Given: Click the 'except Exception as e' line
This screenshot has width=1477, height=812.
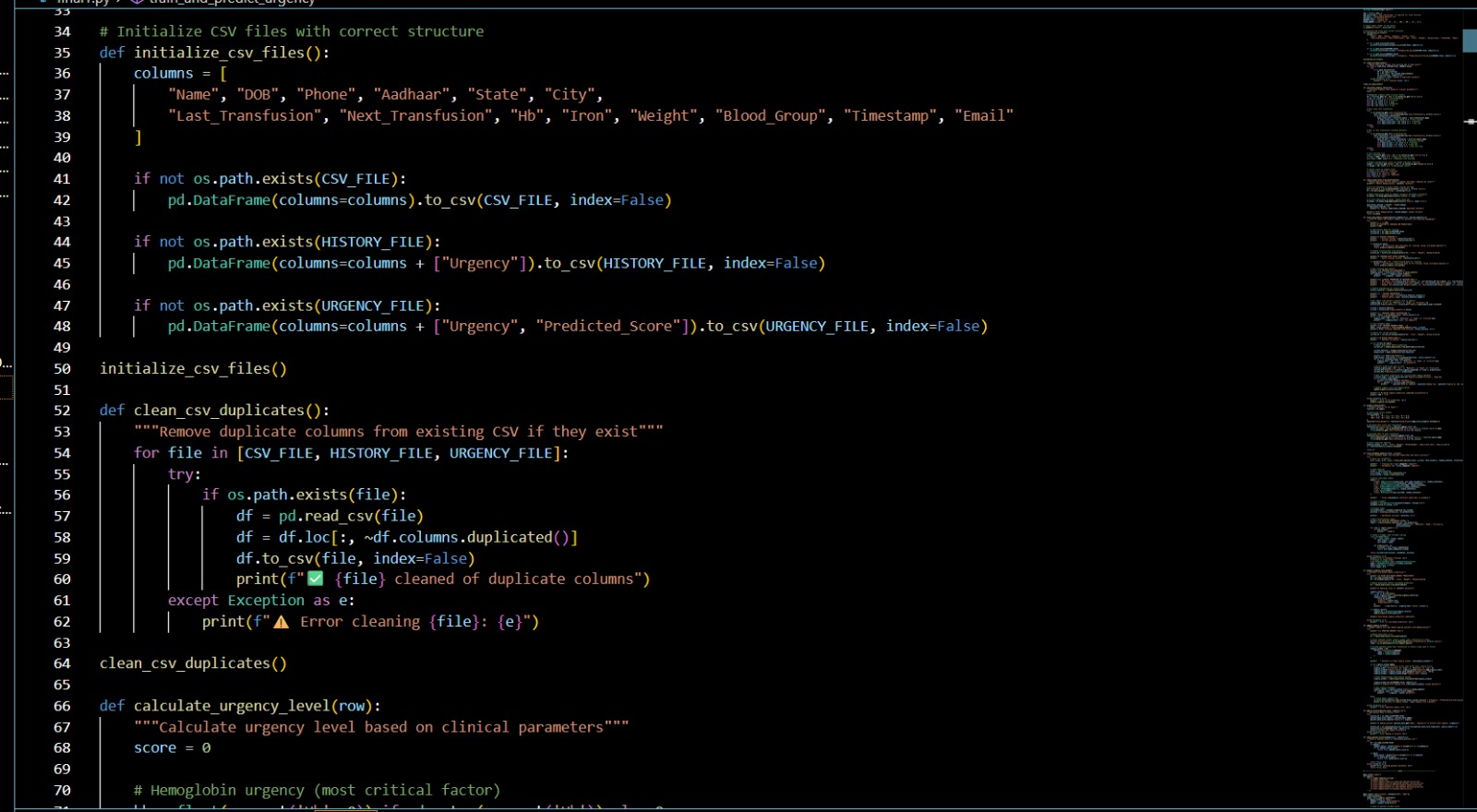Looking at the screenshot, I should (x=261, y=601).
